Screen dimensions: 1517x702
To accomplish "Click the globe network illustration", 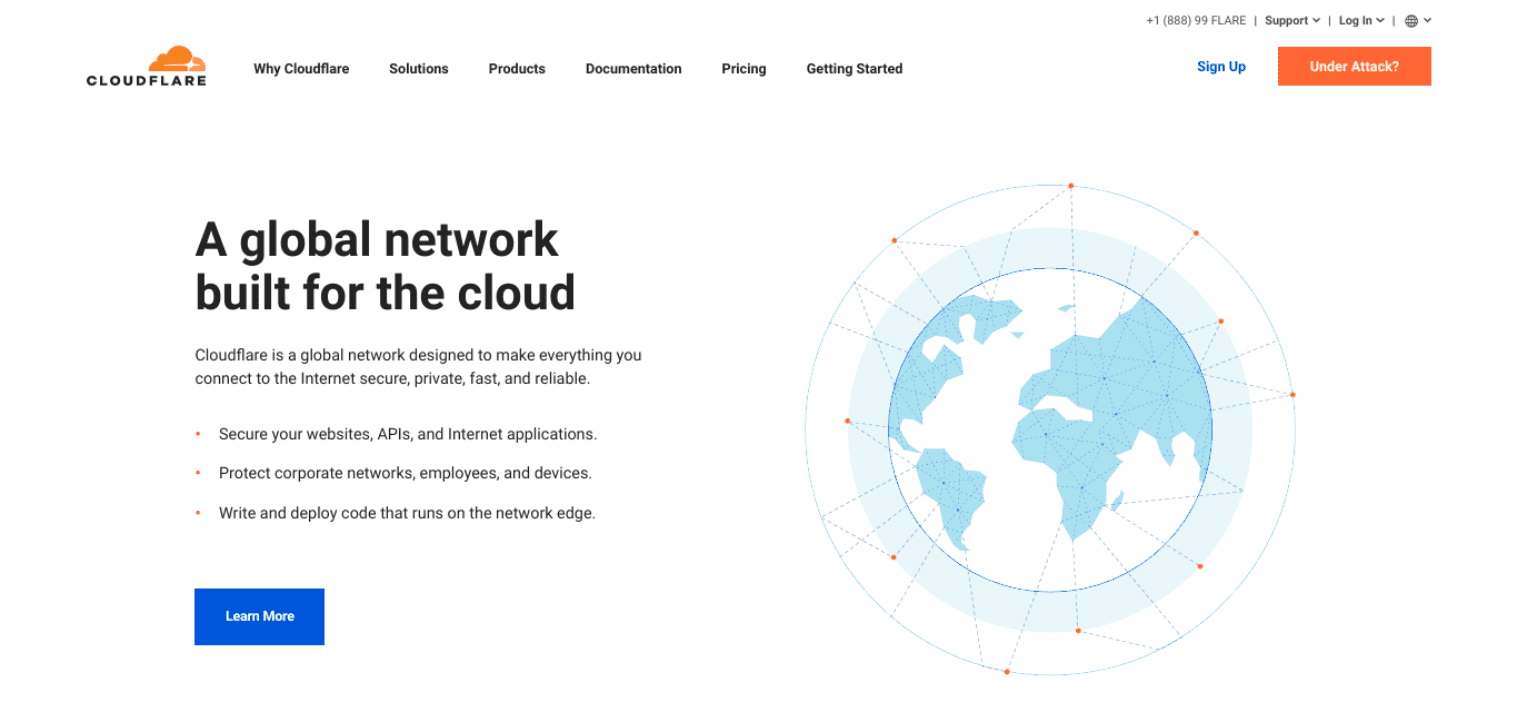I will (x=1050, y=430).
